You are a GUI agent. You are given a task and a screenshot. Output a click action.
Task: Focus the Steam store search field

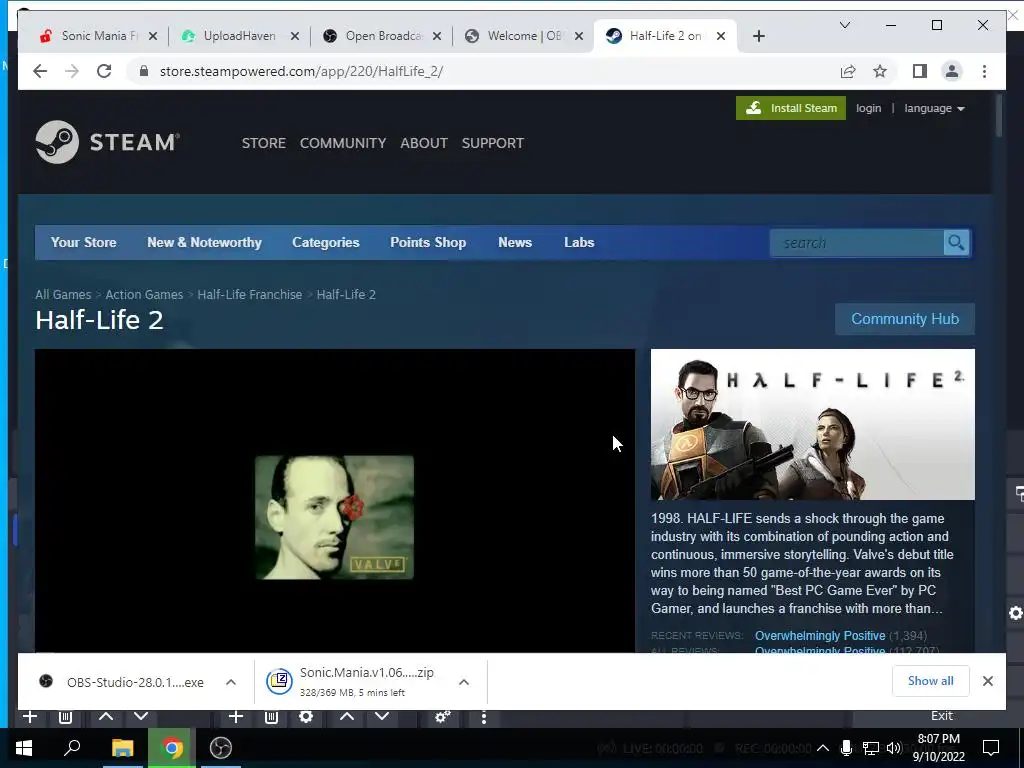pos(857,243)
